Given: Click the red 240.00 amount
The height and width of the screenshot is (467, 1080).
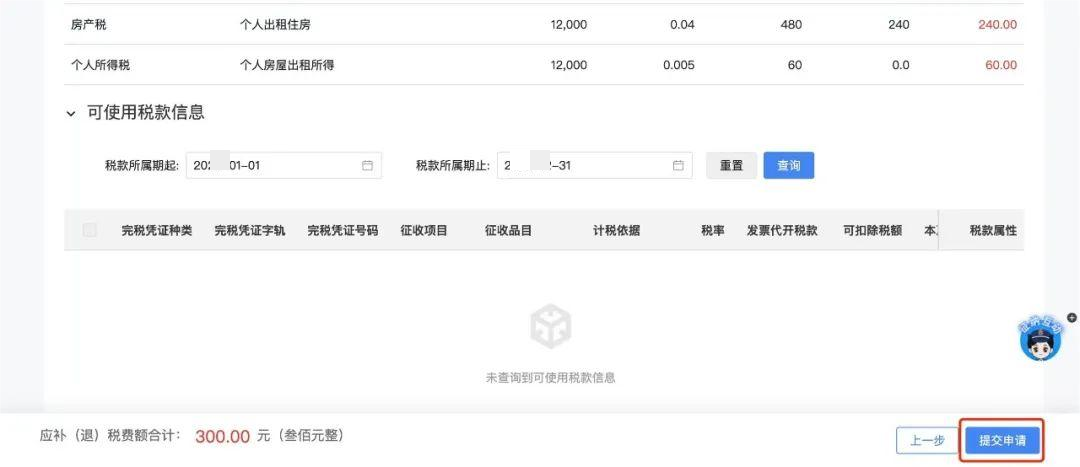Looking at the screenshot, I should click(x=997, y=25).
